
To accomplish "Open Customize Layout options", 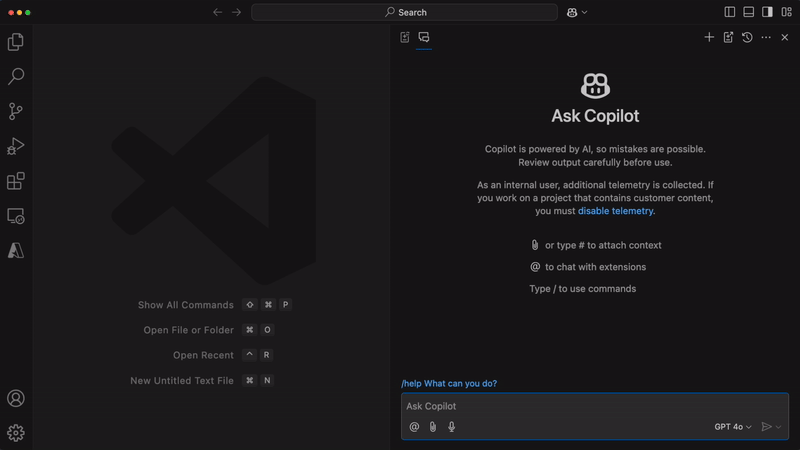I will (786, 12).
